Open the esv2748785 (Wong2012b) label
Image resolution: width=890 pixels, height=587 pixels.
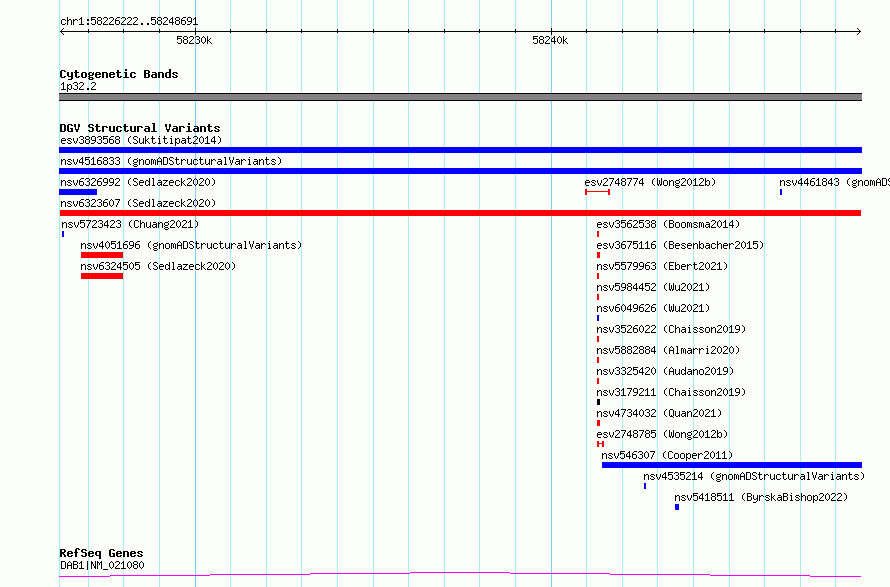click(x=662, y=434)
